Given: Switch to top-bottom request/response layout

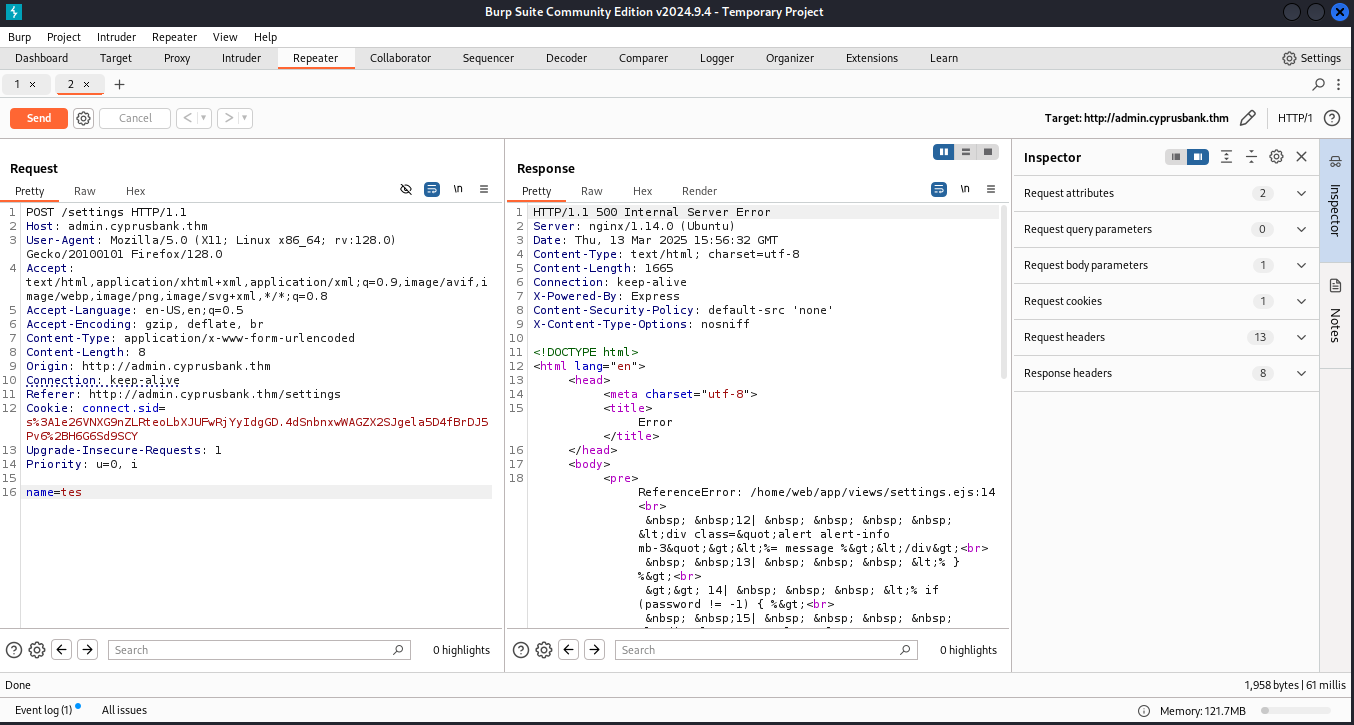Looking at the screenshot, I should tap(965, 152).
